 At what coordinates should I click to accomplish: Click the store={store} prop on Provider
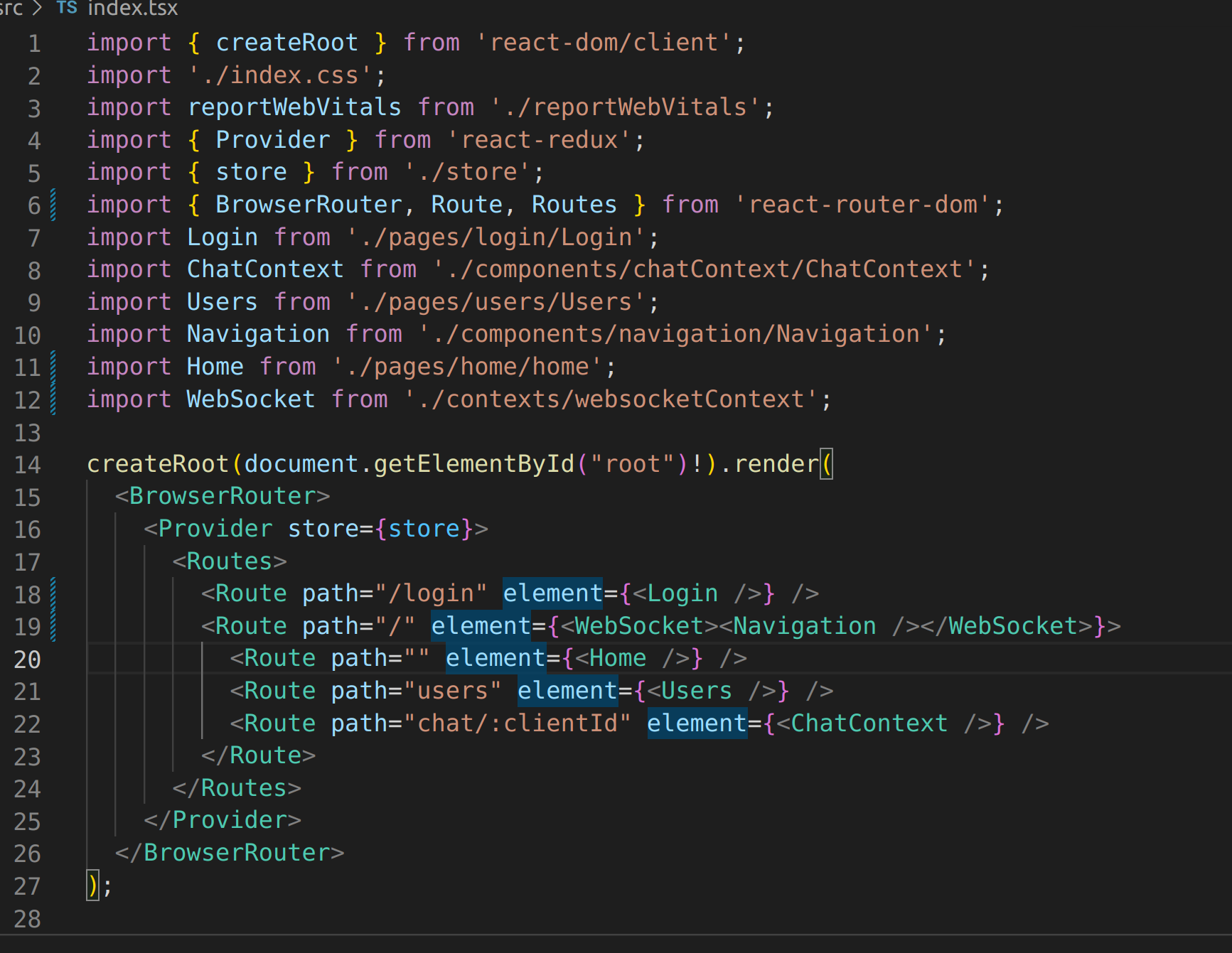click(381, 529)
